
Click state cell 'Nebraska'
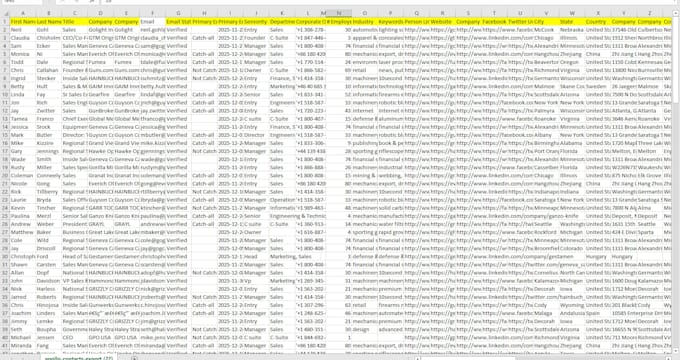pos(572,30)
